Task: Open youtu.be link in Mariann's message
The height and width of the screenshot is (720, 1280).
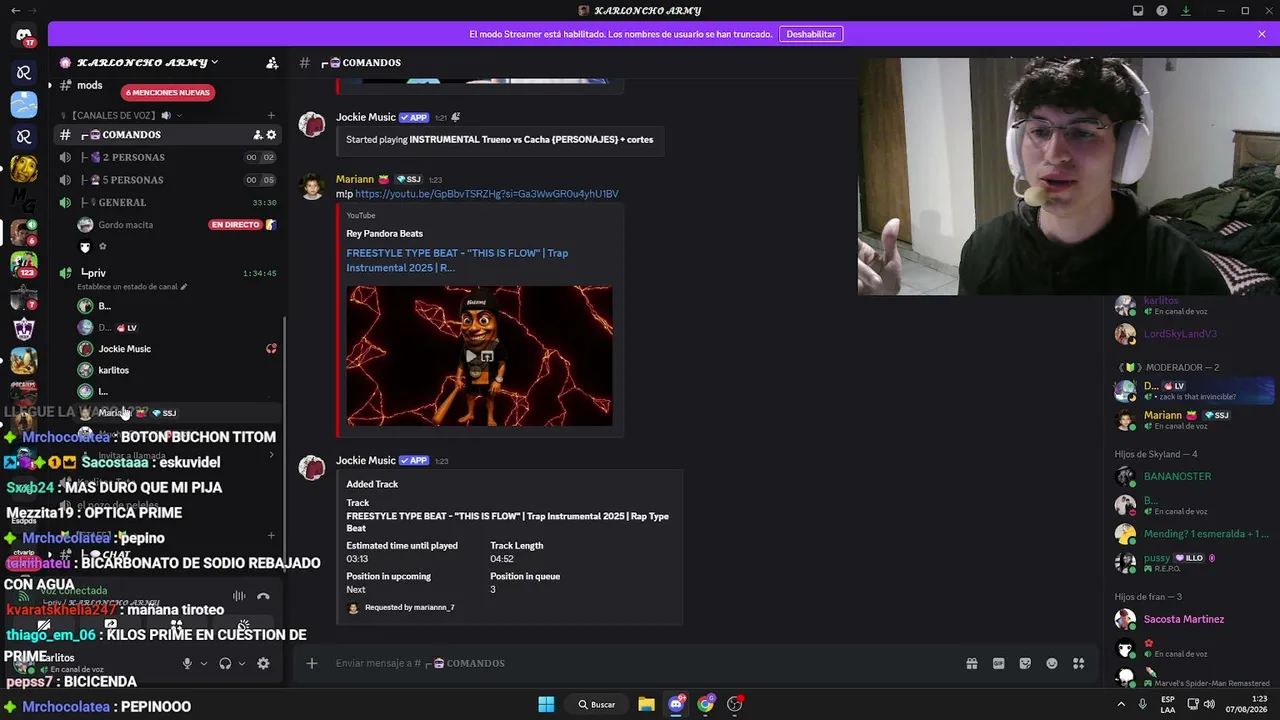Action: [487, 194]
